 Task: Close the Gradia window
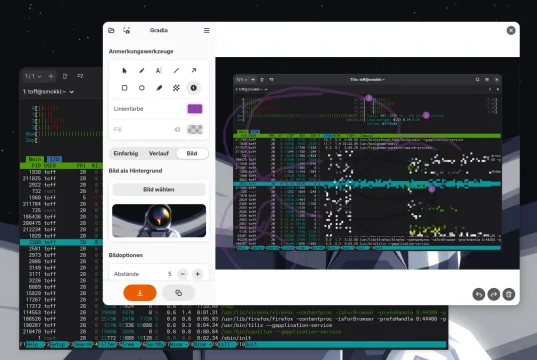(x=511, y=30)
